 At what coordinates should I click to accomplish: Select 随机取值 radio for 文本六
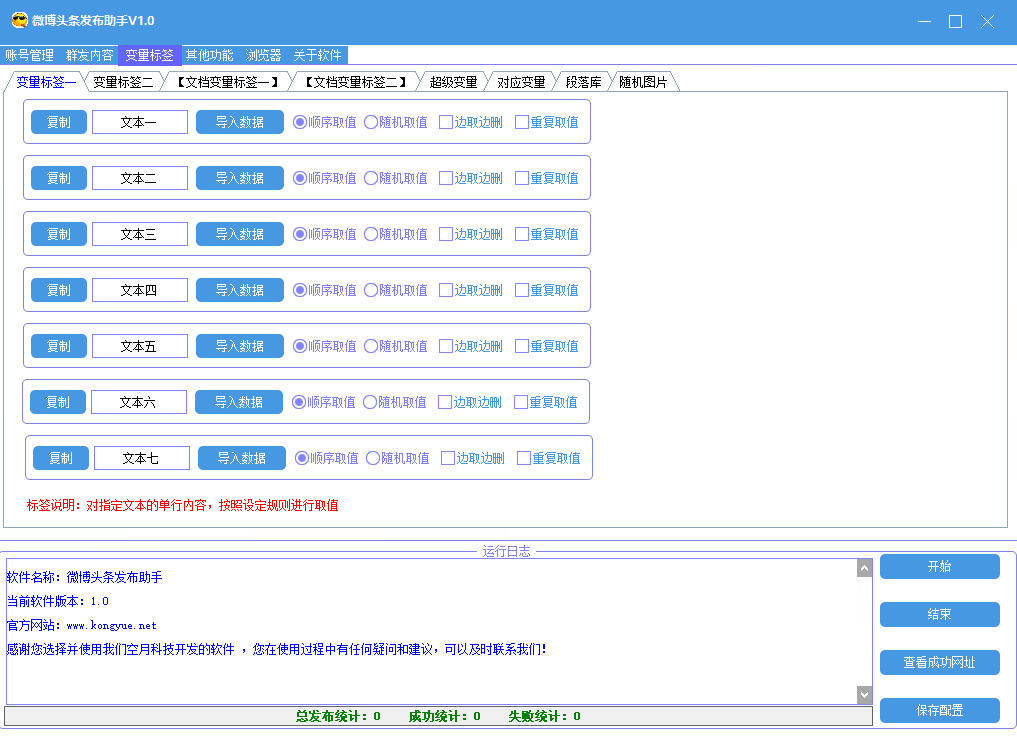pyautogui.click(x=394, y=402)
